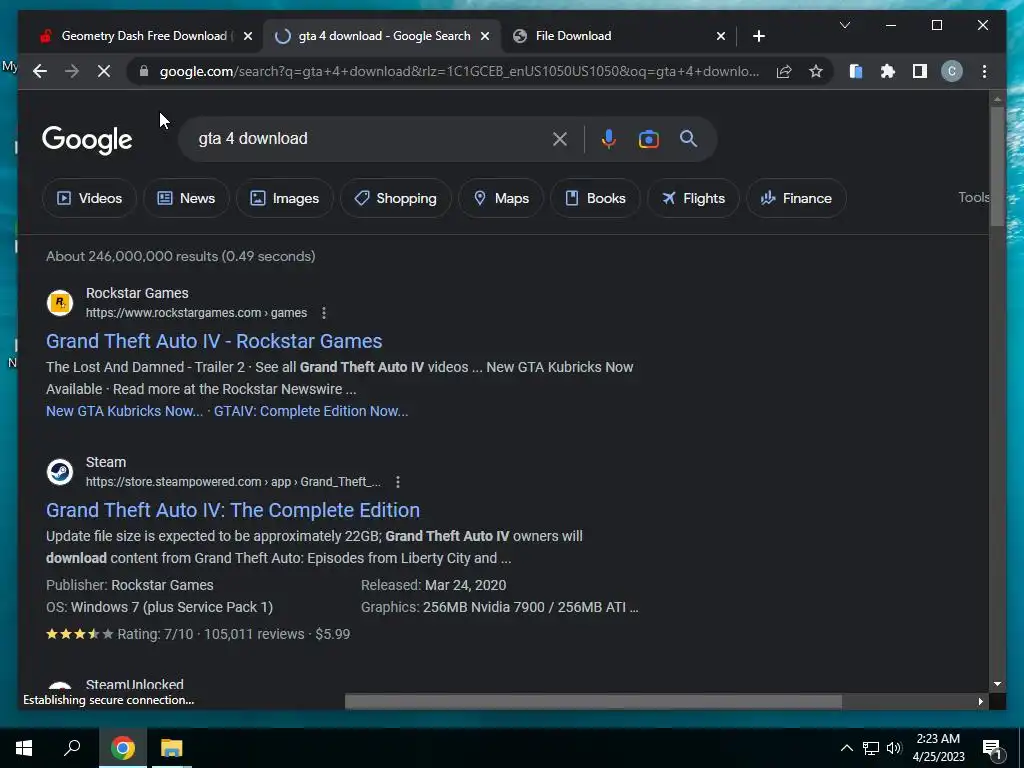The image size is (1024, 768).
Task: Click the Google logo
Action: click(87, 140)
